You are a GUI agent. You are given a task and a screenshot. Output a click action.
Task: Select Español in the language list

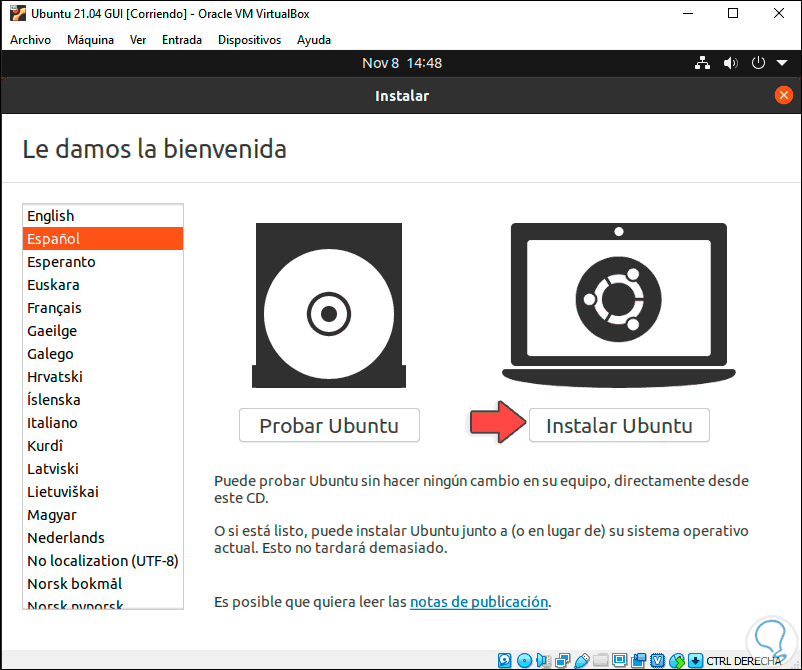(103, 239)
